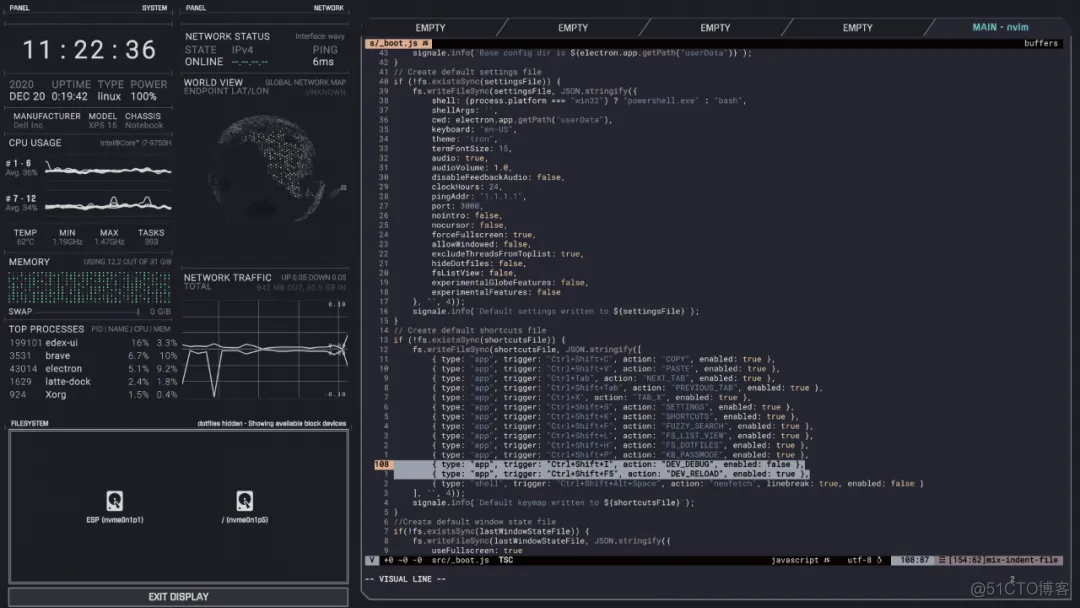Viewport: 1080px width, 608px height.
Task: Click the latte-dock process row
Action: coord(92,381)
